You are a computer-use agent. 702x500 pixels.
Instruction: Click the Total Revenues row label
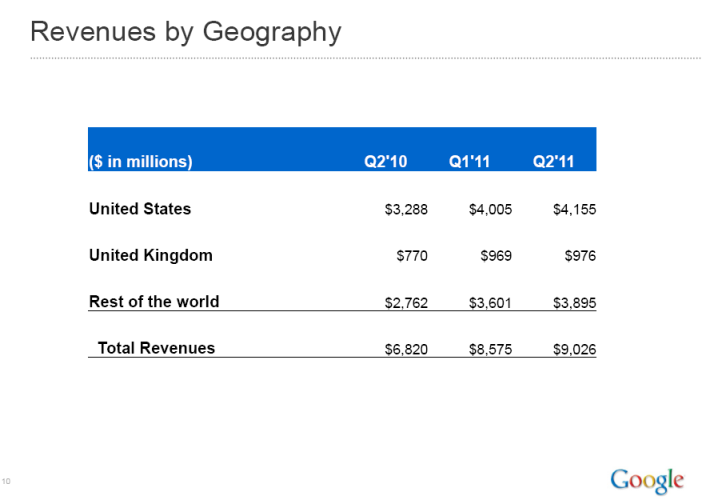[x=156, y=348]
